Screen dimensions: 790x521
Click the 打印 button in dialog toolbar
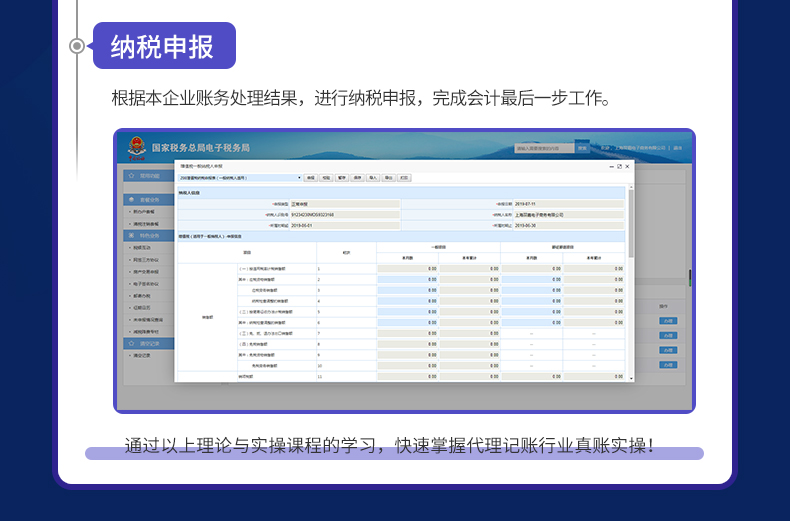pos(404,177)
